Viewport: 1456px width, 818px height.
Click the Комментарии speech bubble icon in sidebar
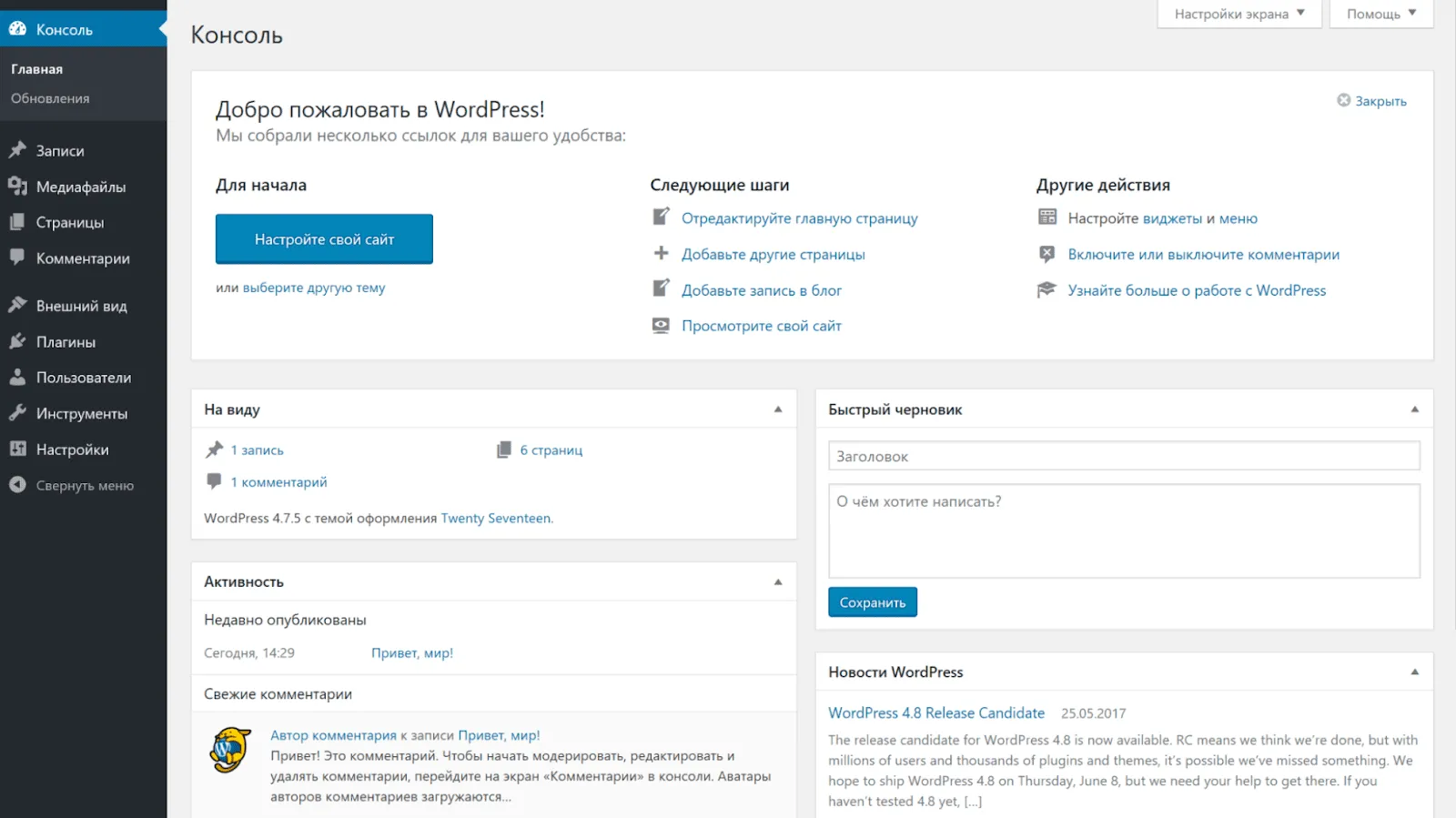coord(17,258)
